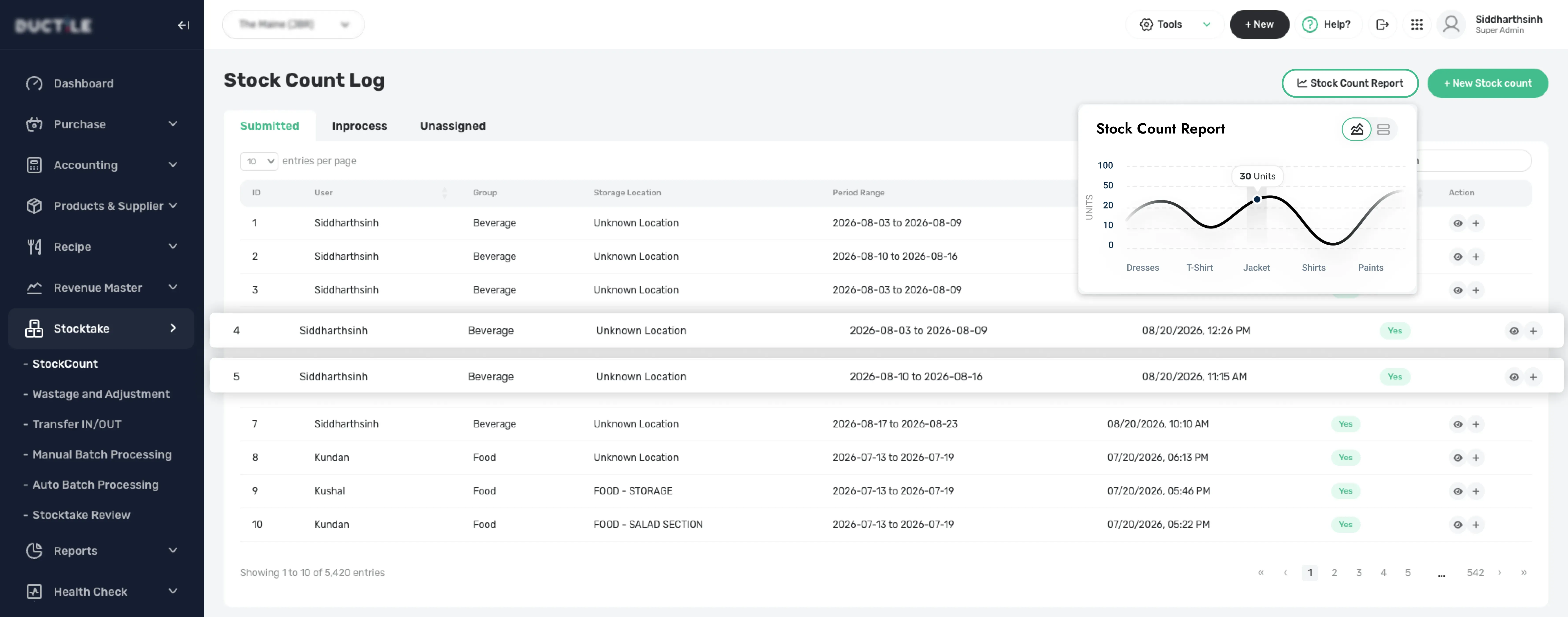1568x617 pixels.
Task: Go to next page arrow
Action: click(1499, 572)
